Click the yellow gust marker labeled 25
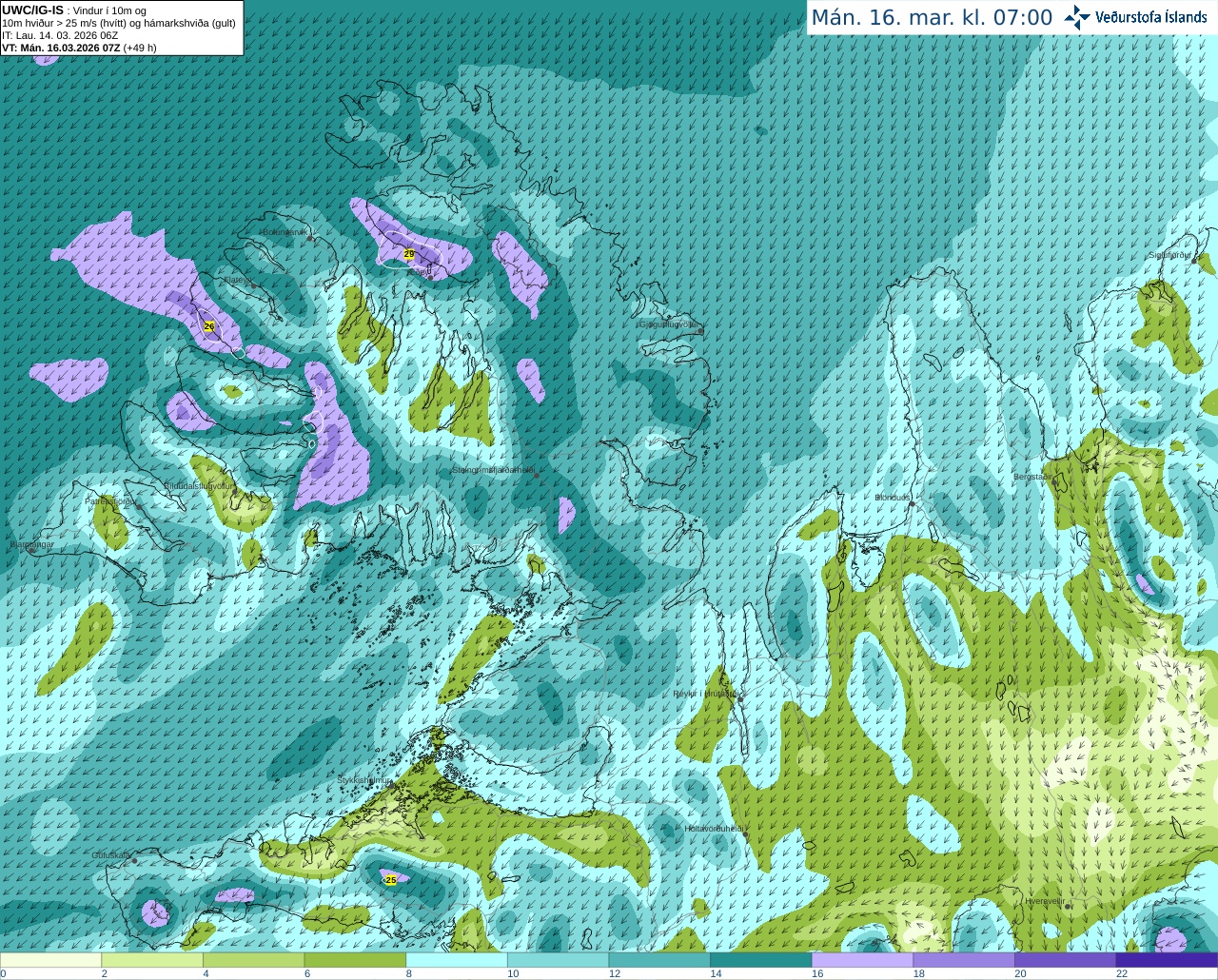 (x=390, y=880)
